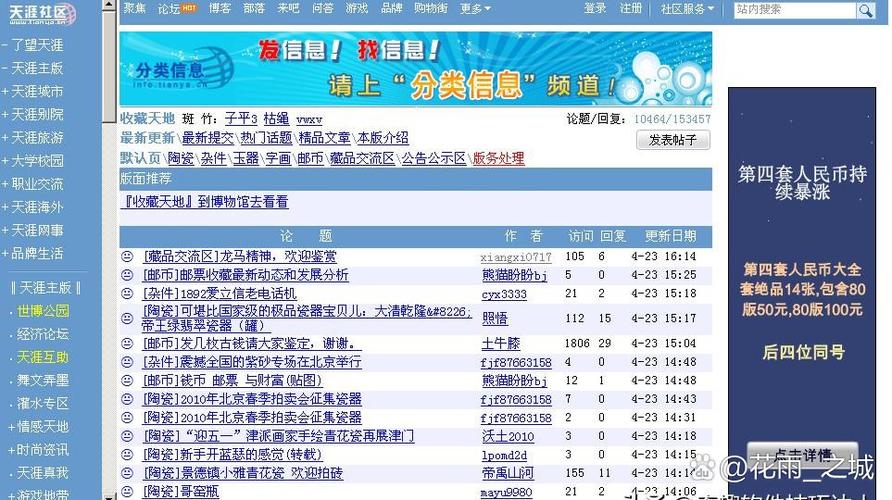The width and height of the screenshot is (892, 500).
Task: Open 问答 in the top navigation
Action: pos(323,9)
